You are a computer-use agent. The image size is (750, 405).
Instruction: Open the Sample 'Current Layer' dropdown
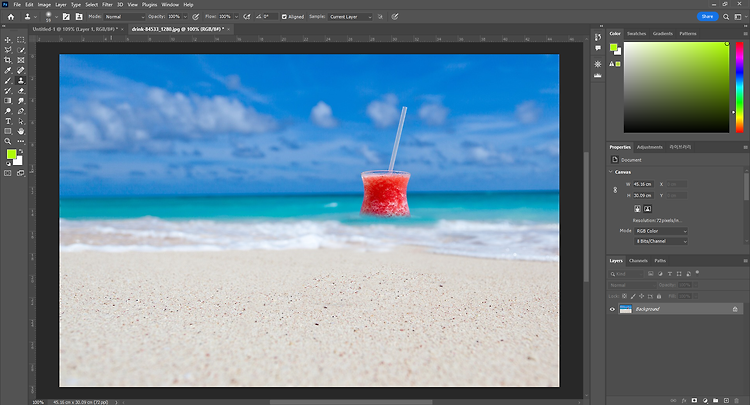coord(352,17)
